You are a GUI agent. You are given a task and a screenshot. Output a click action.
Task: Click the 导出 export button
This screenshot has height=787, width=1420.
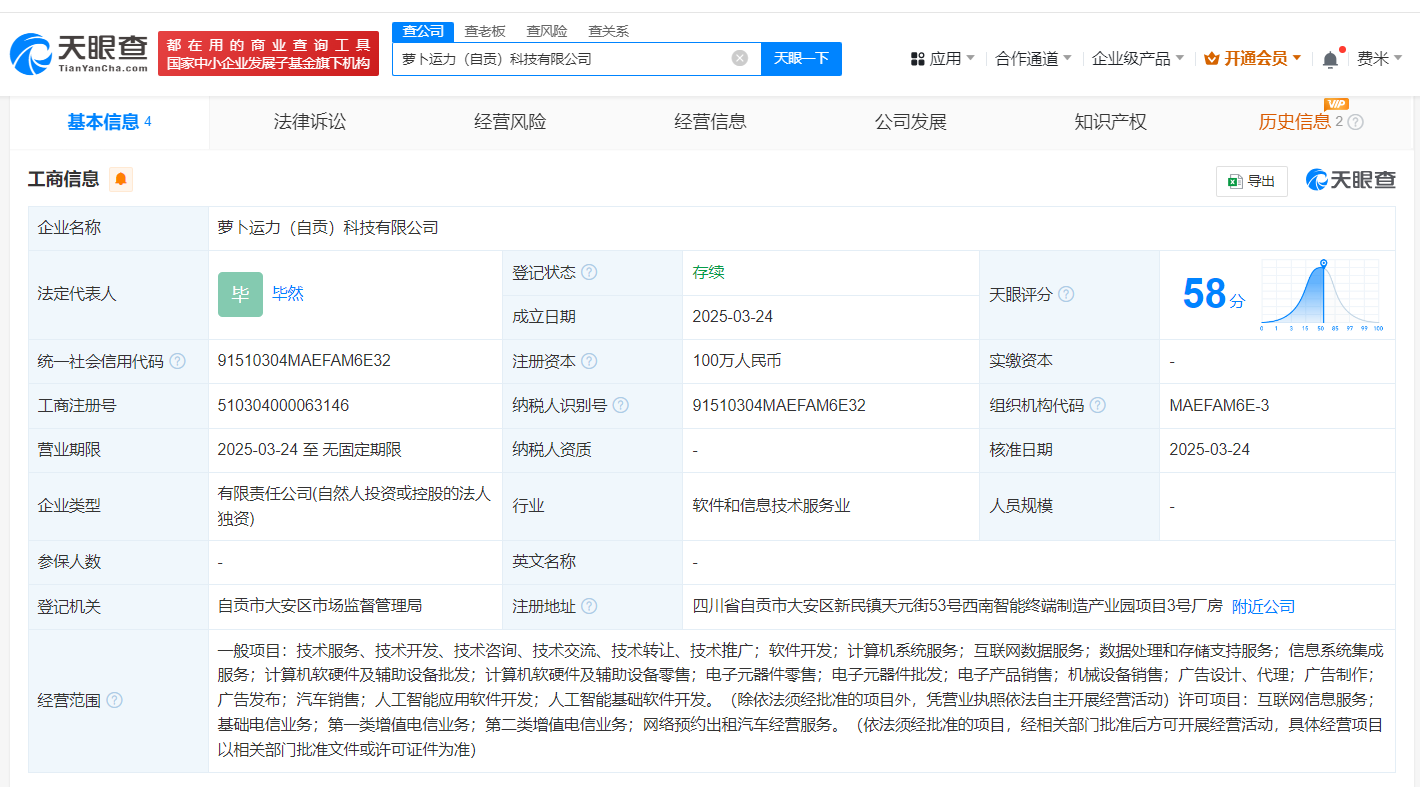click(1251, 181)
